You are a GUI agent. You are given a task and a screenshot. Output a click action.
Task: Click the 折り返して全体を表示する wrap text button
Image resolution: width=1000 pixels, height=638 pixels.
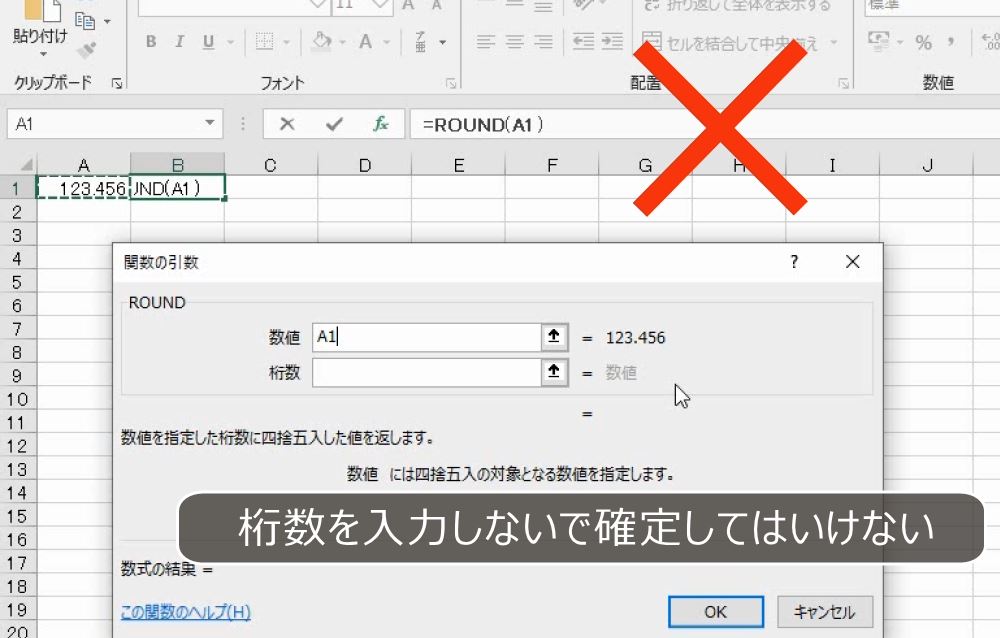[x=737, y=6]
